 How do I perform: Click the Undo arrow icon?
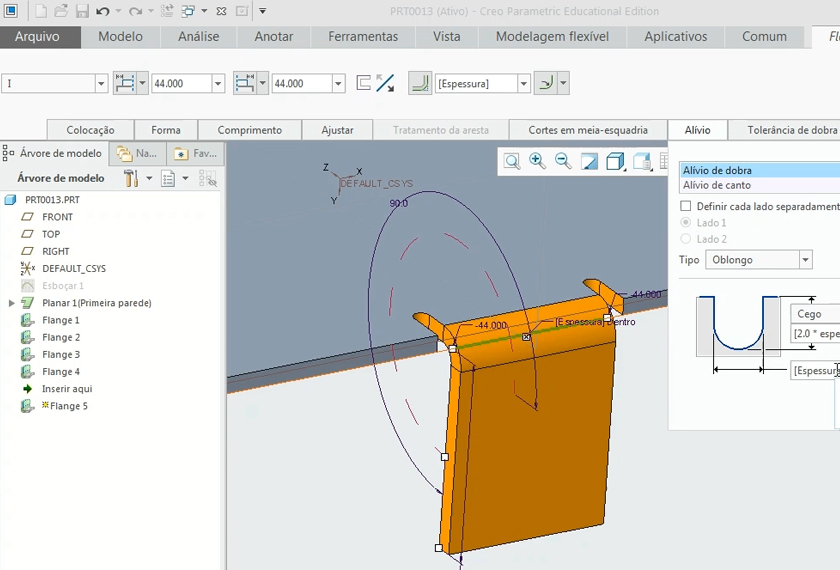102,12
